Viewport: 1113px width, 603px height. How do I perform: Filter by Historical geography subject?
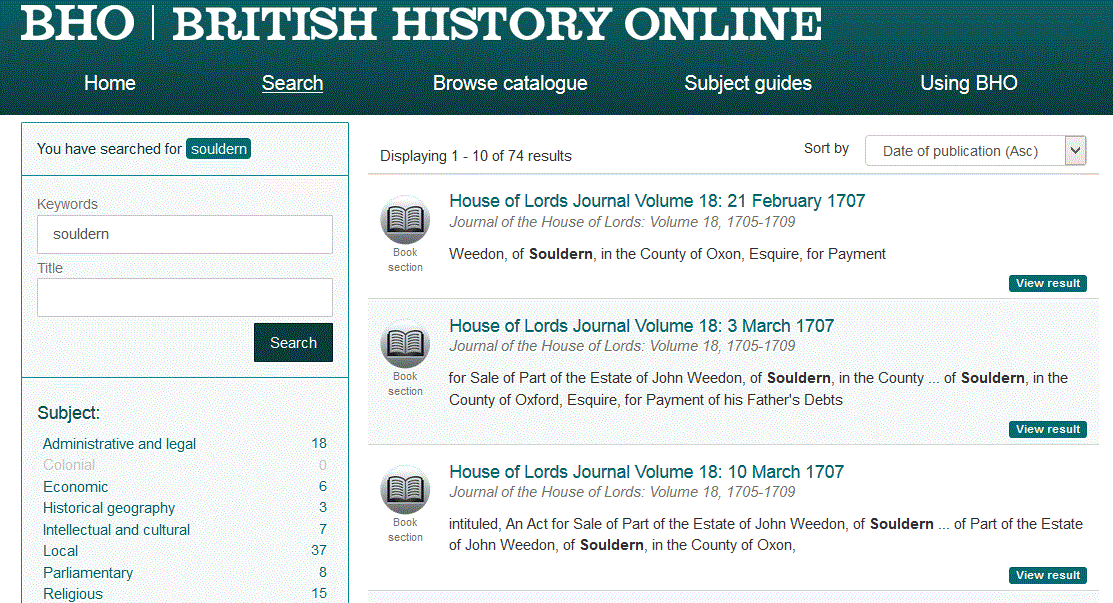coord(109,508)
